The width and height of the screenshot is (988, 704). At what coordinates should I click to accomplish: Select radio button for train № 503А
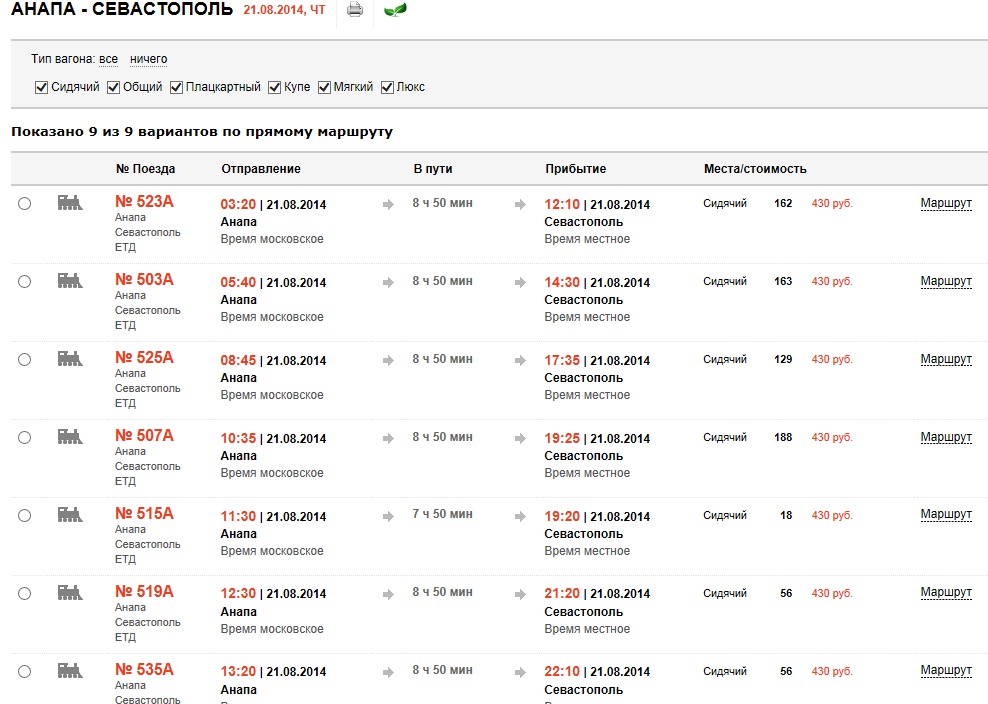coord(25,282)
